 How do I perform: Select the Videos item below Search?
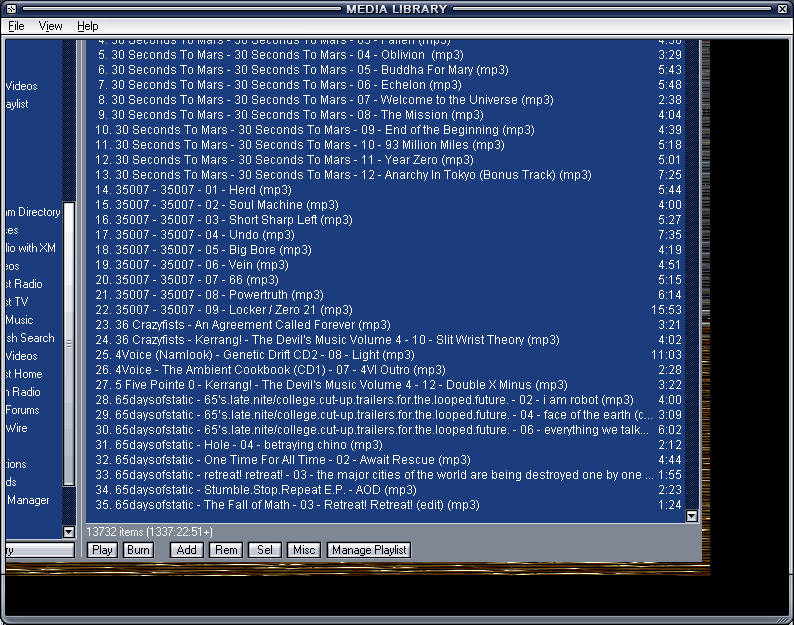[x=21, y=356]
